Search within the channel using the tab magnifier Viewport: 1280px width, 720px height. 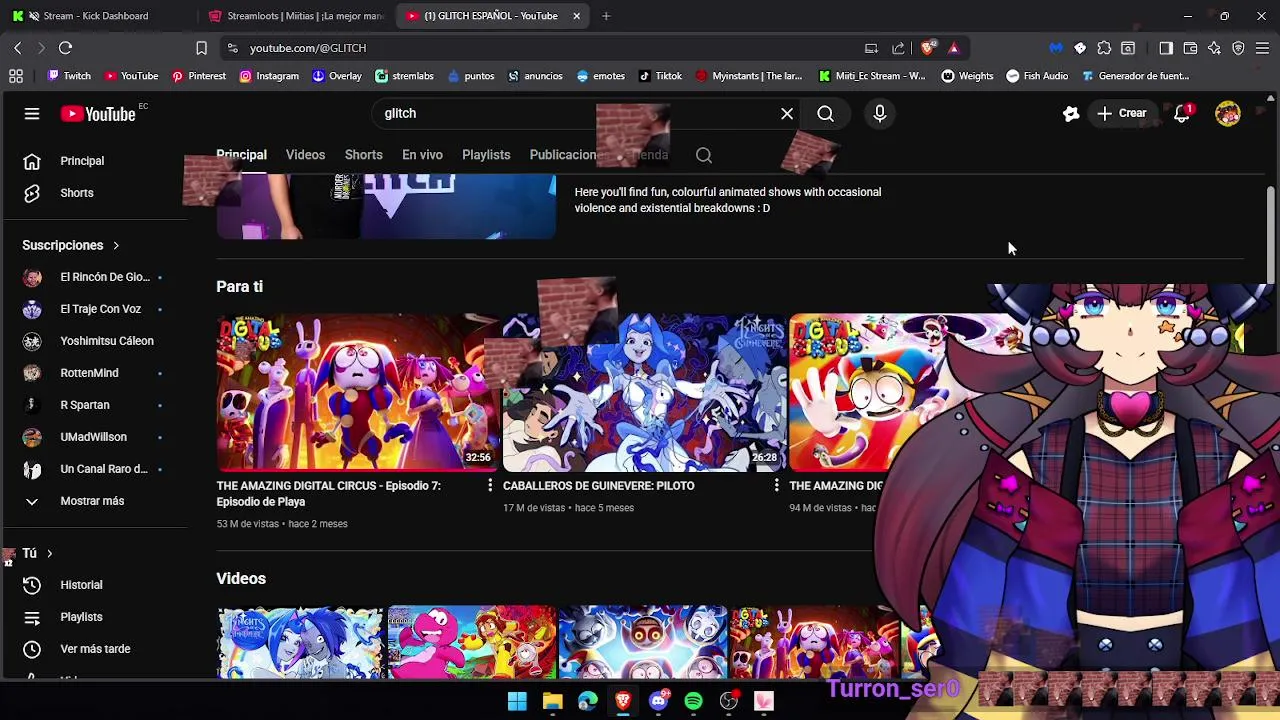(x=704, y=155)
